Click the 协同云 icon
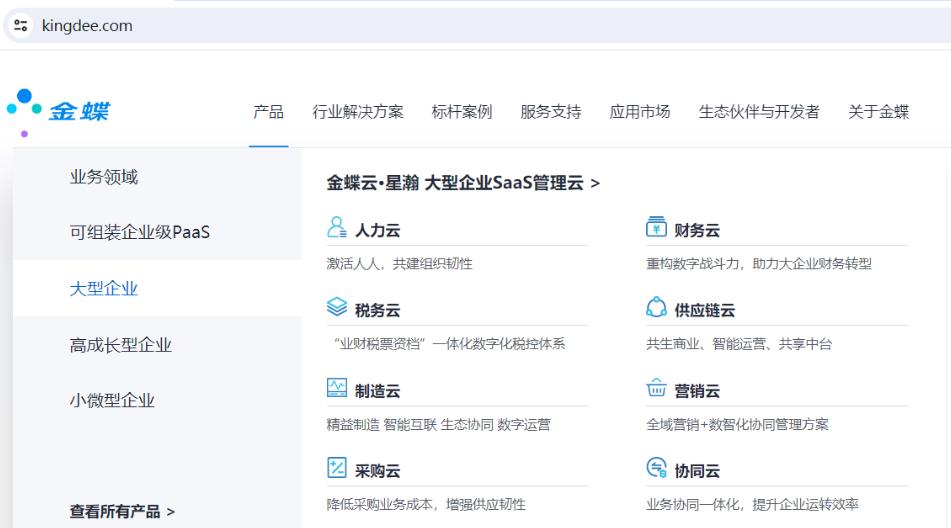951x528 pixels. (x=656, y=467)
